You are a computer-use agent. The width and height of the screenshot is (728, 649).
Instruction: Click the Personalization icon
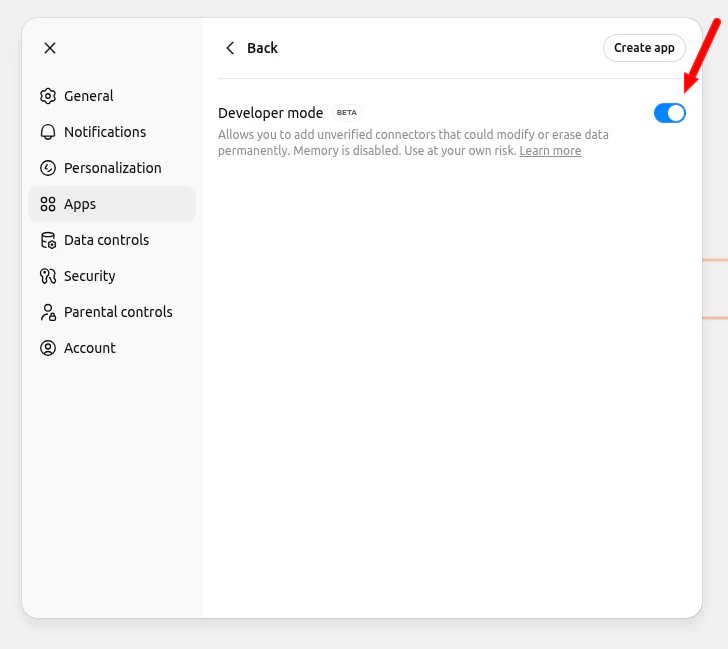click(x=48, y=168)
